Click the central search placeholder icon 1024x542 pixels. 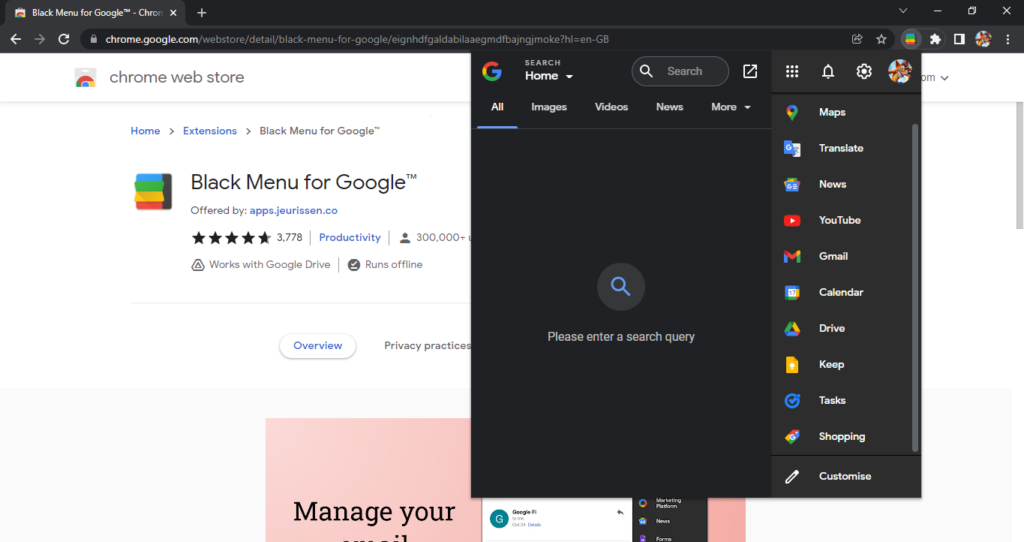tap(620, 287)
